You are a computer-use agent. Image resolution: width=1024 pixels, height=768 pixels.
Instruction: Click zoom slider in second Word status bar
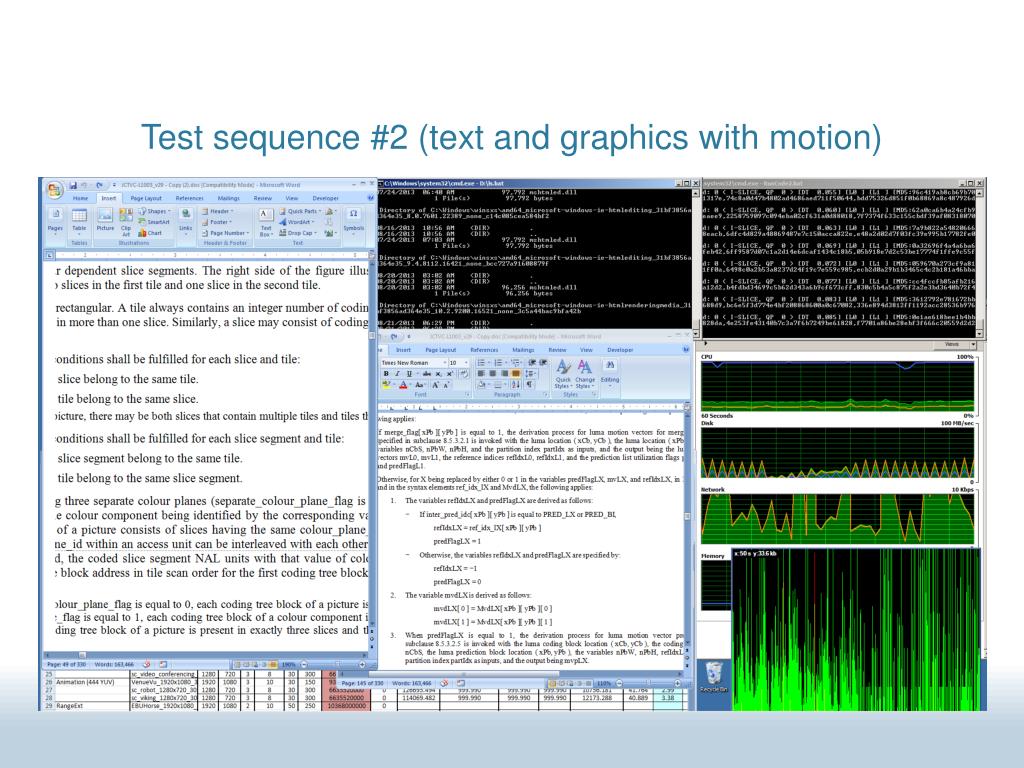point(648,684)
